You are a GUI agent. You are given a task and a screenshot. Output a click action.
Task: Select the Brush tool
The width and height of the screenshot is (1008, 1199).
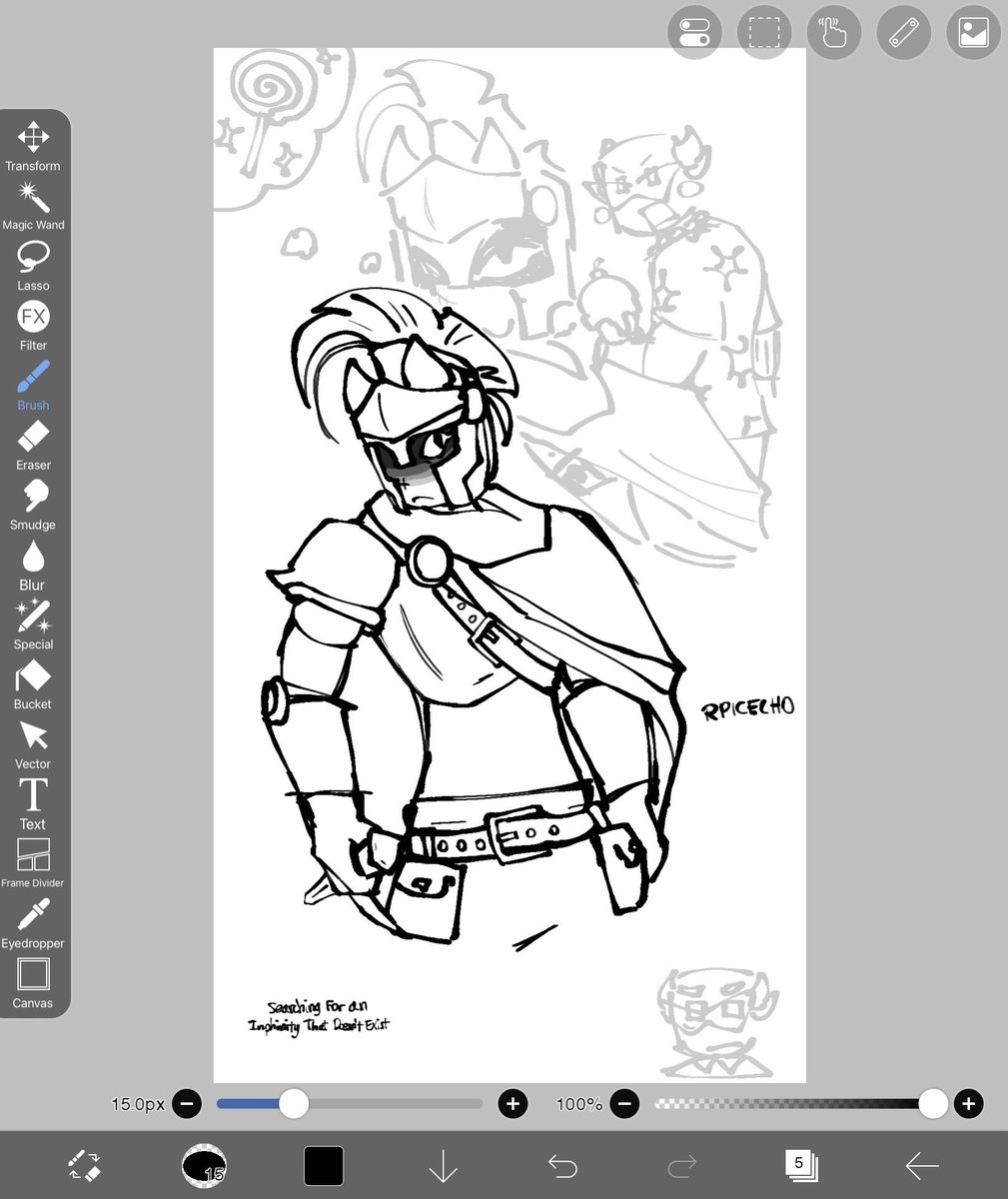[33, 386]
